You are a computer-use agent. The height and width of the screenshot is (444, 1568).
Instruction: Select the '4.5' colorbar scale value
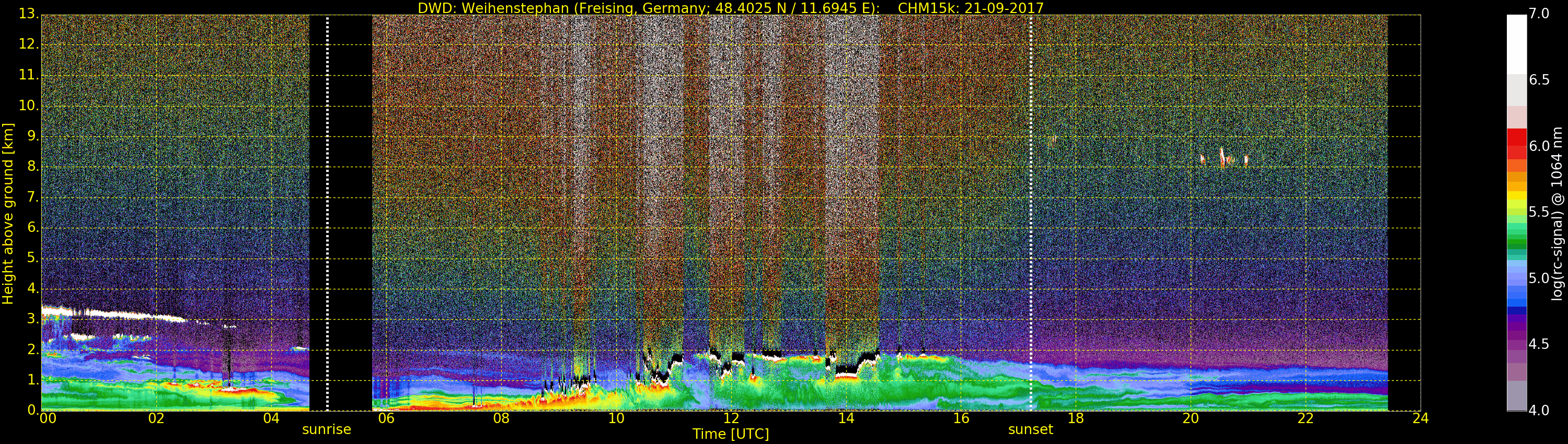pos(1539,344)
